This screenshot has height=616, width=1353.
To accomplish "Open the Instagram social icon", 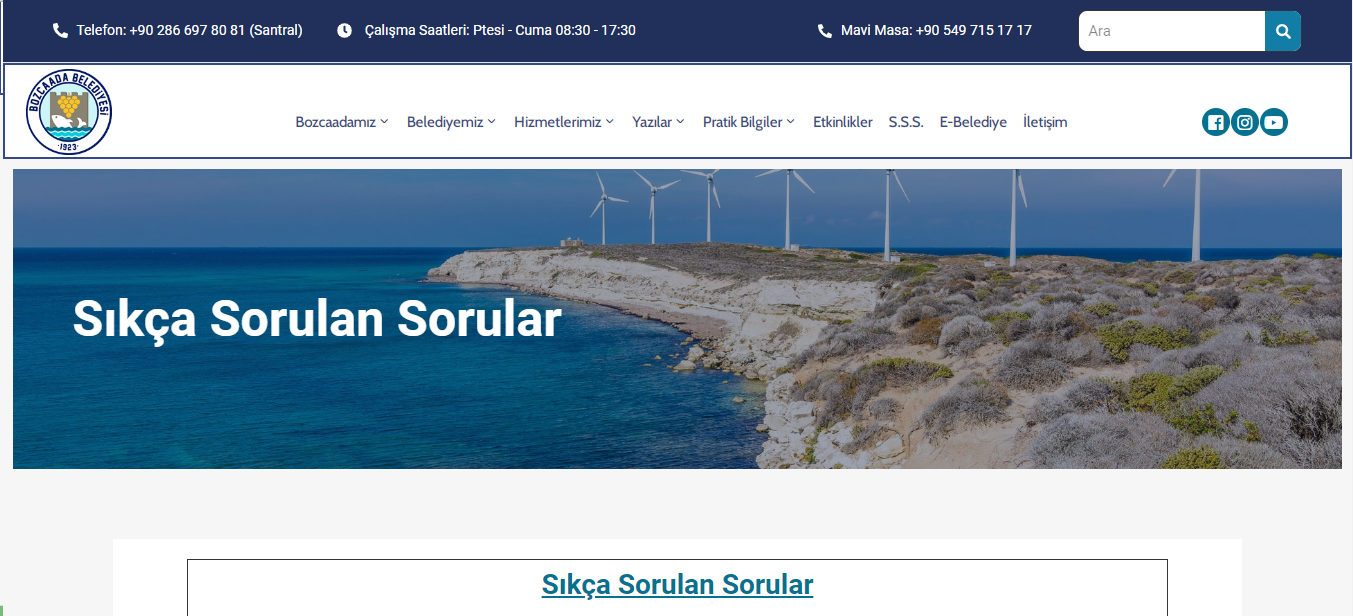I will coord(1244,122).
